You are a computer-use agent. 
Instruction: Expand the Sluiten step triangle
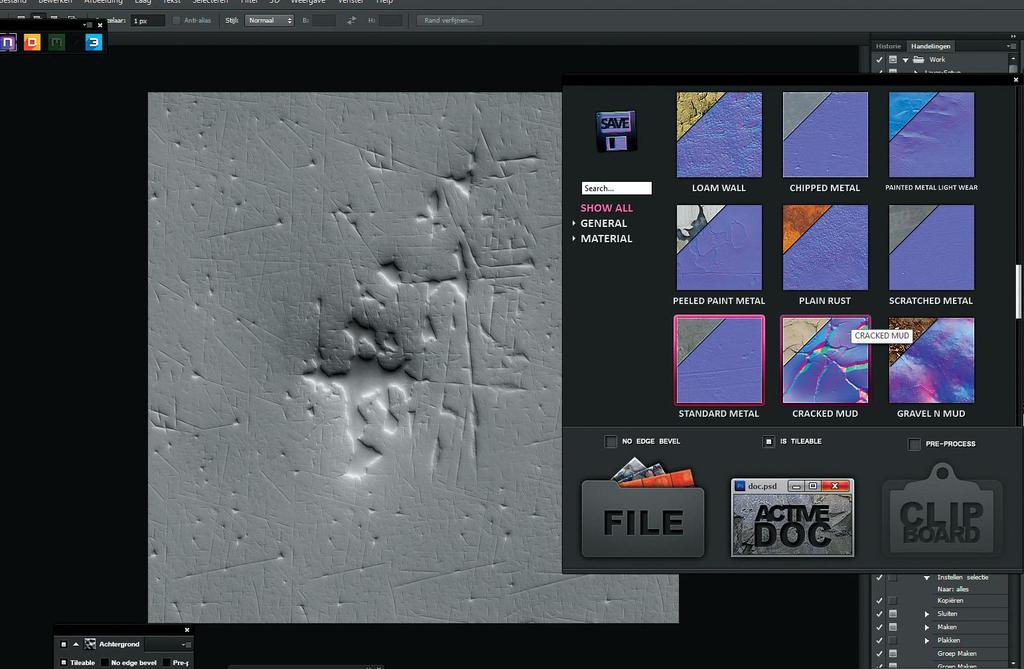click(x=927, y=614)
